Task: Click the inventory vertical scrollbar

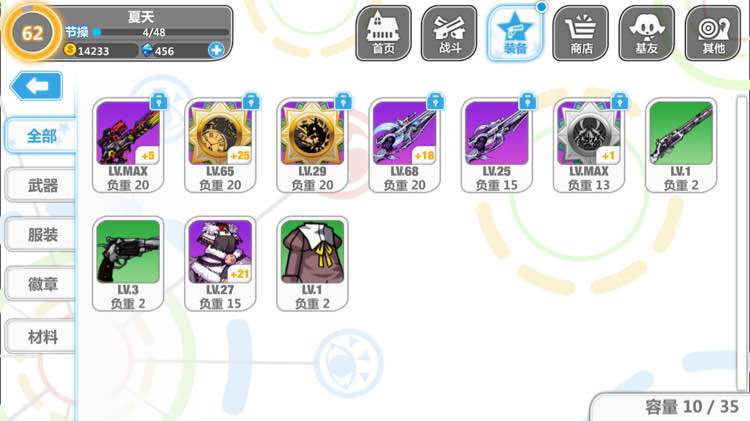Action: 742,243
